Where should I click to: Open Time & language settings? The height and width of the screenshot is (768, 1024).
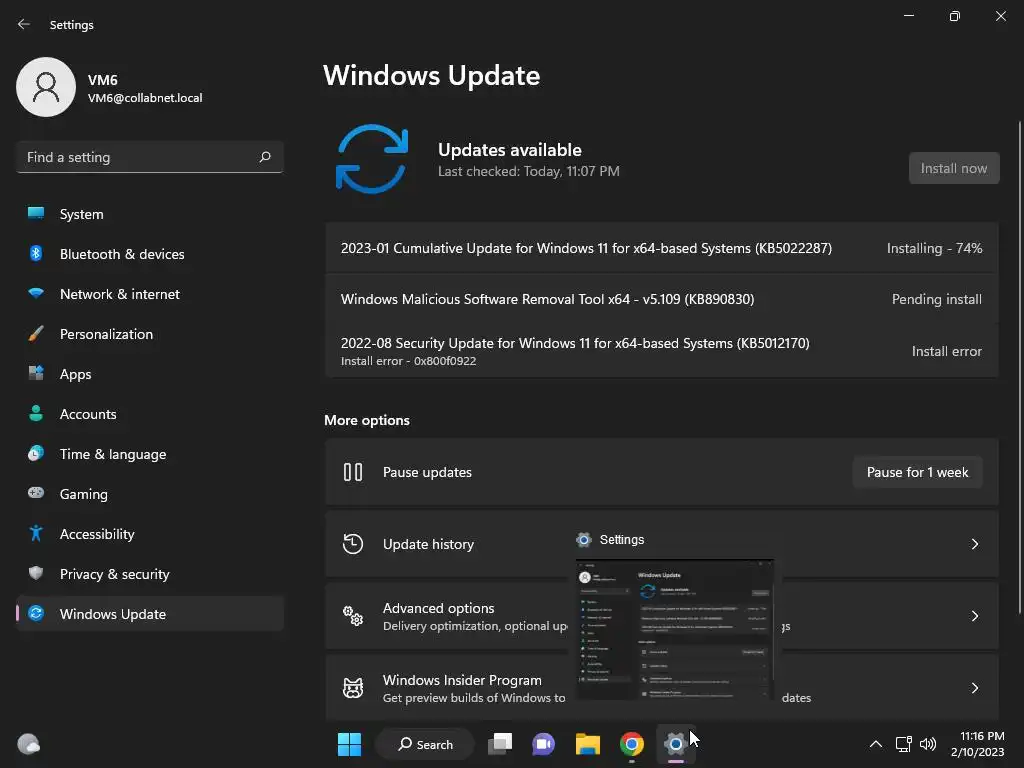pyautogui.click(x=150, y=454)
